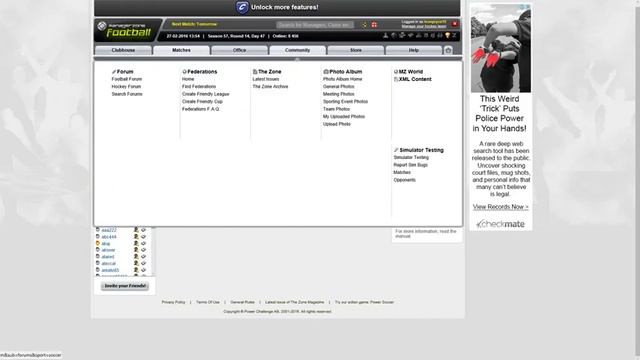
Task: Click the red logout button at top right
Action: coord(455,24)
